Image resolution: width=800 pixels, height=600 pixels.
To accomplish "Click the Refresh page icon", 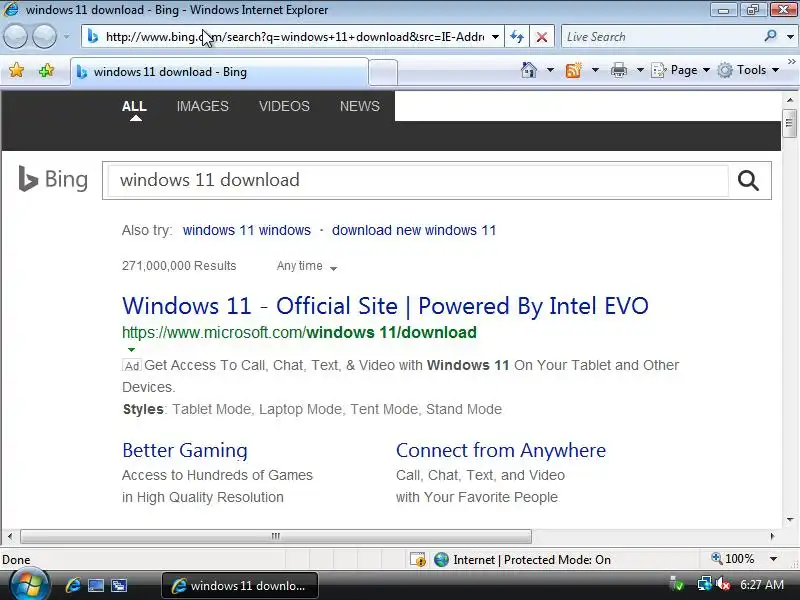I will [x=517, y=37].
